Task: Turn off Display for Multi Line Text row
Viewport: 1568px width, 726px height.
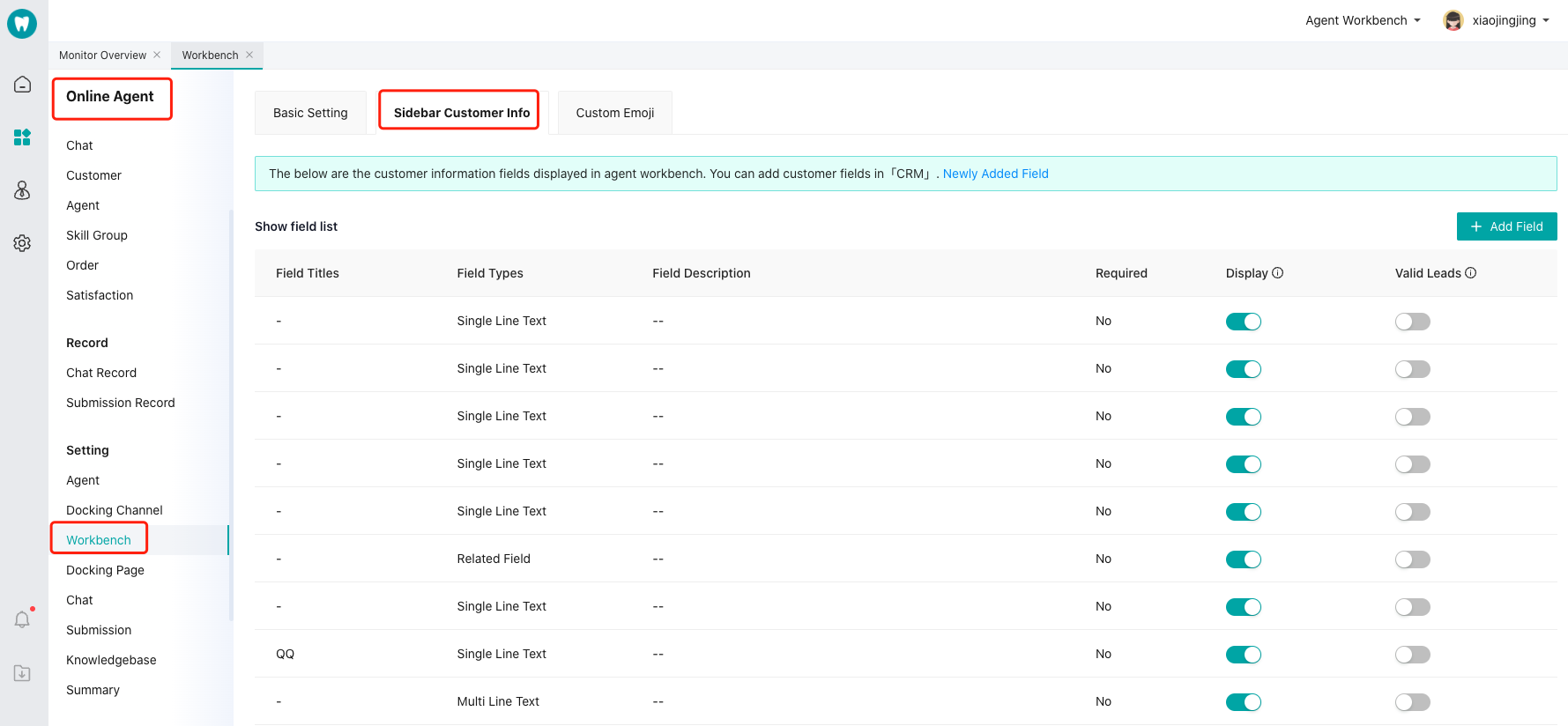Action: coord(1244,702)
